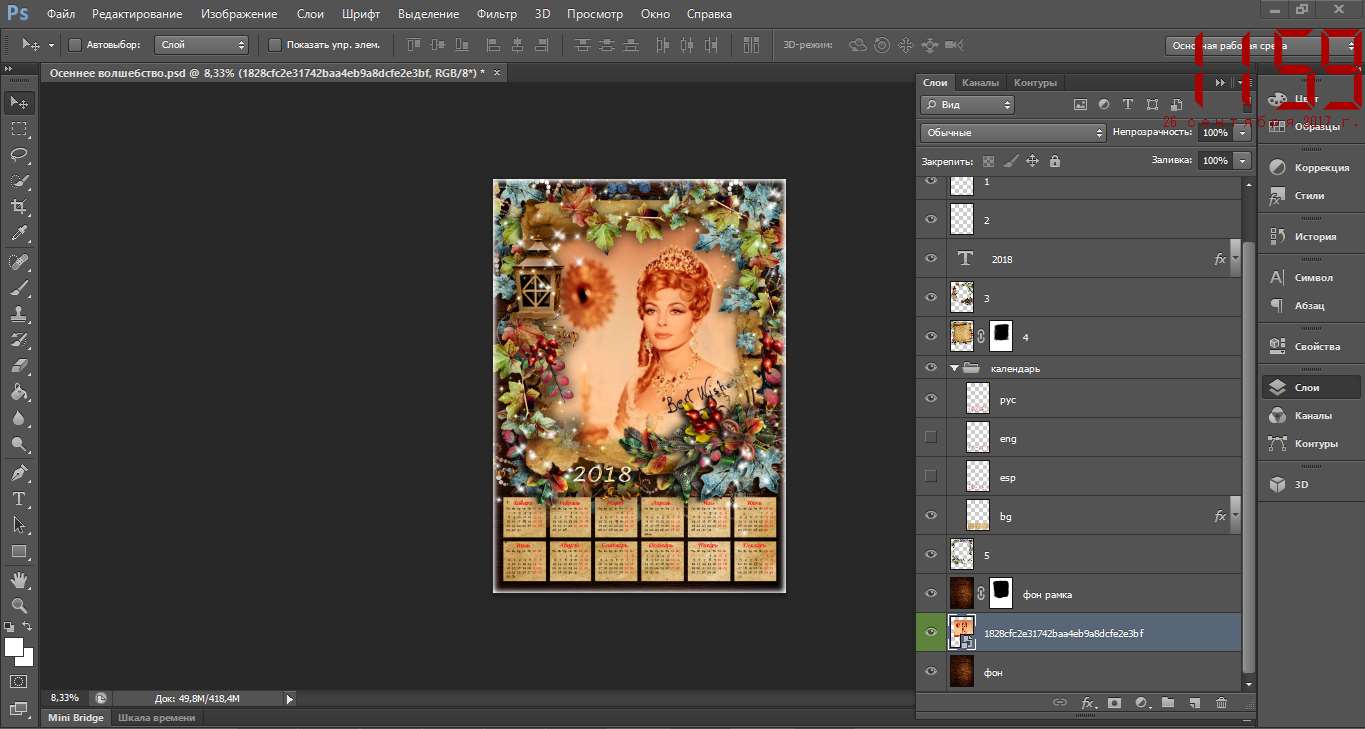Select the Eraser tool
Screen dimensions: 1365x729
(19, 366)
